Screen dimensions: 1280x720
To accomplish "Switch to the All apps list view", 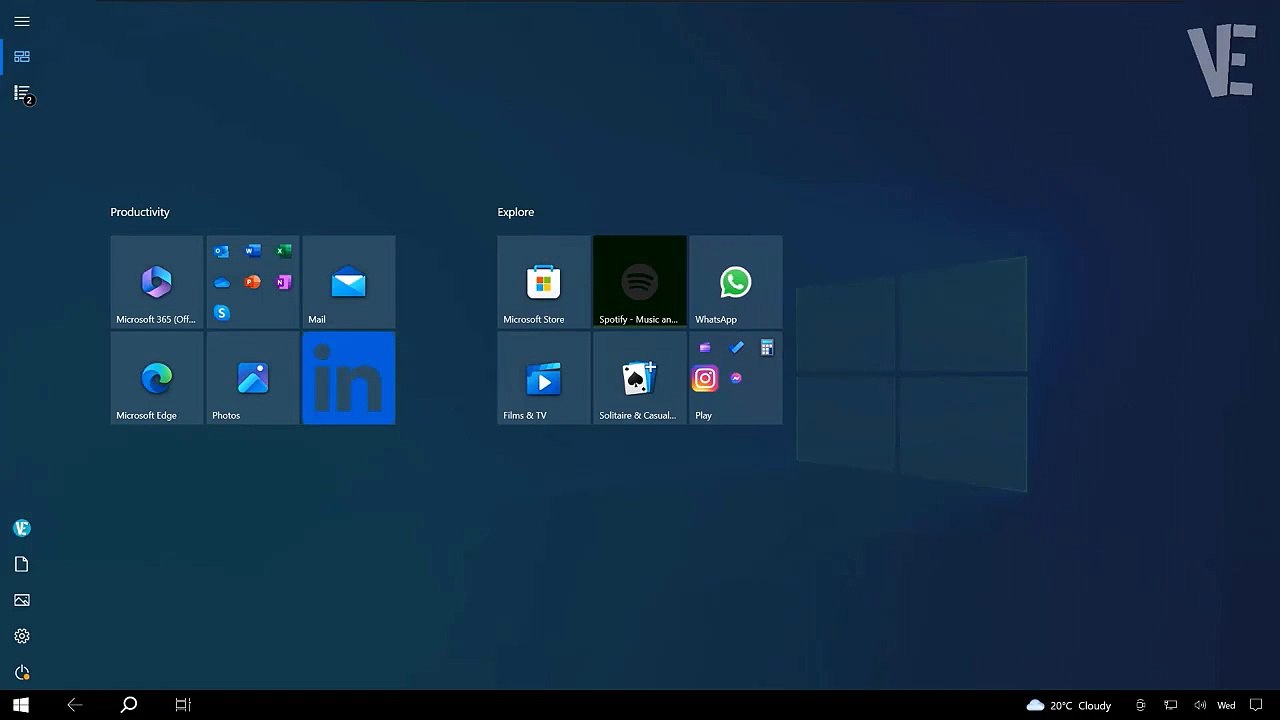I will pyautogui.click(x=22, y=93).
